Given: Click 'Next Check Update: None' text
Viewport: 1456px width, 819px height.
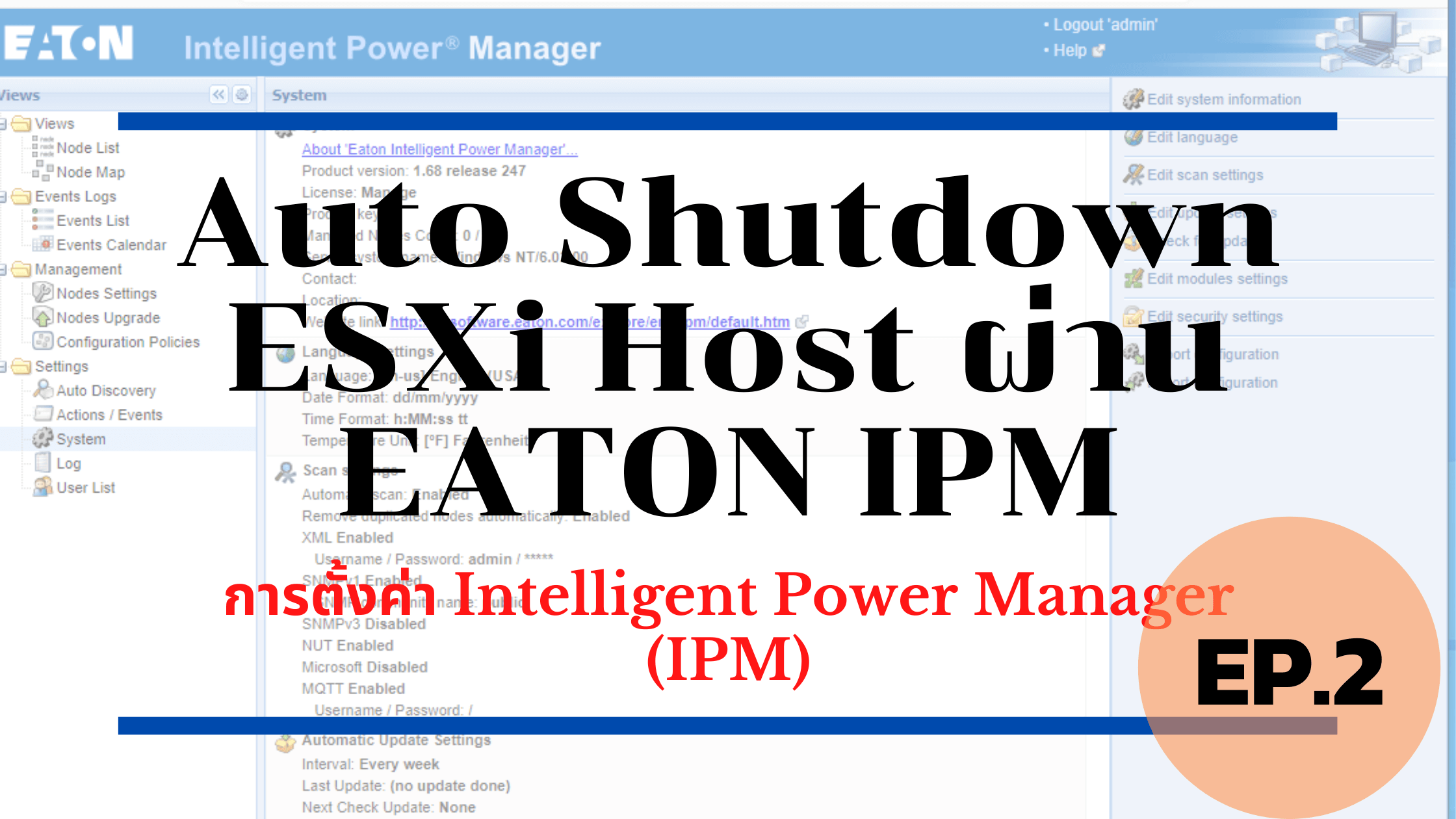Looking at the screenshot, I should click(389, 807).
